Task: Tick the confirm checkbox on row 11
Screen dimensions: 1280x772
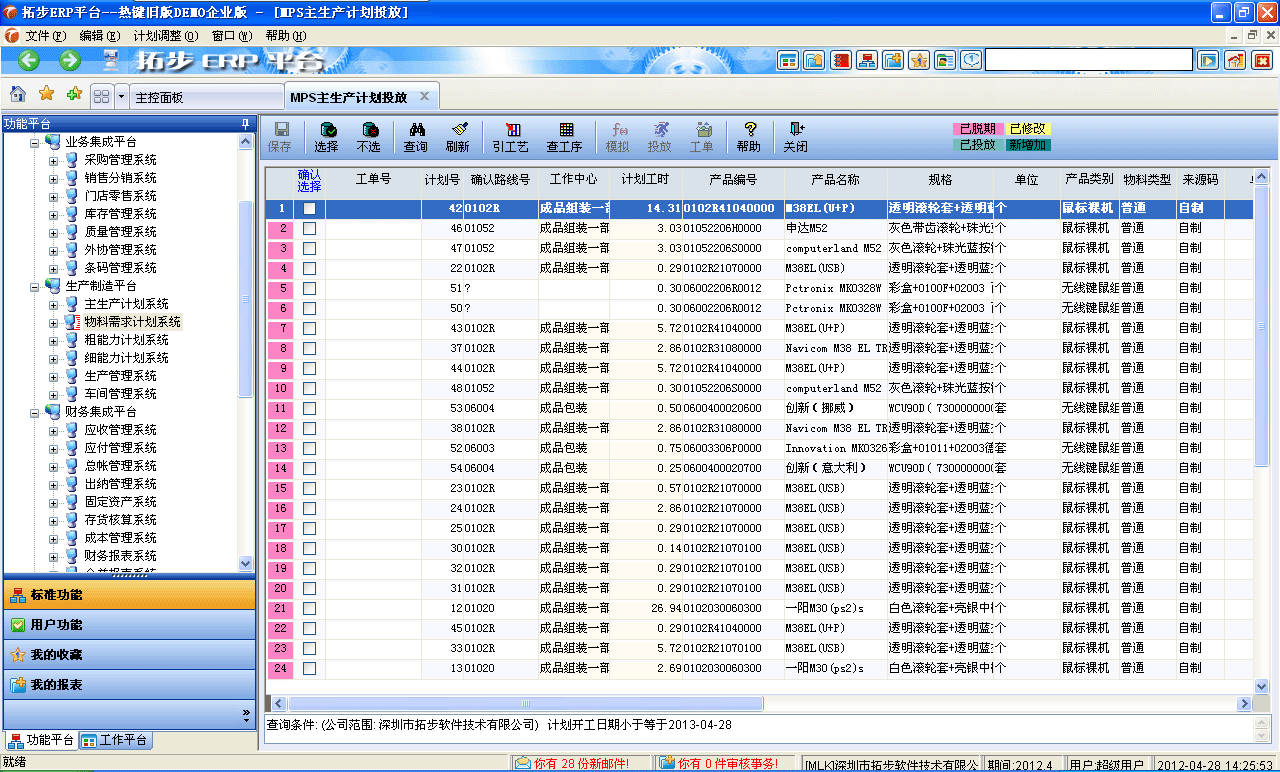Action: 310,408
